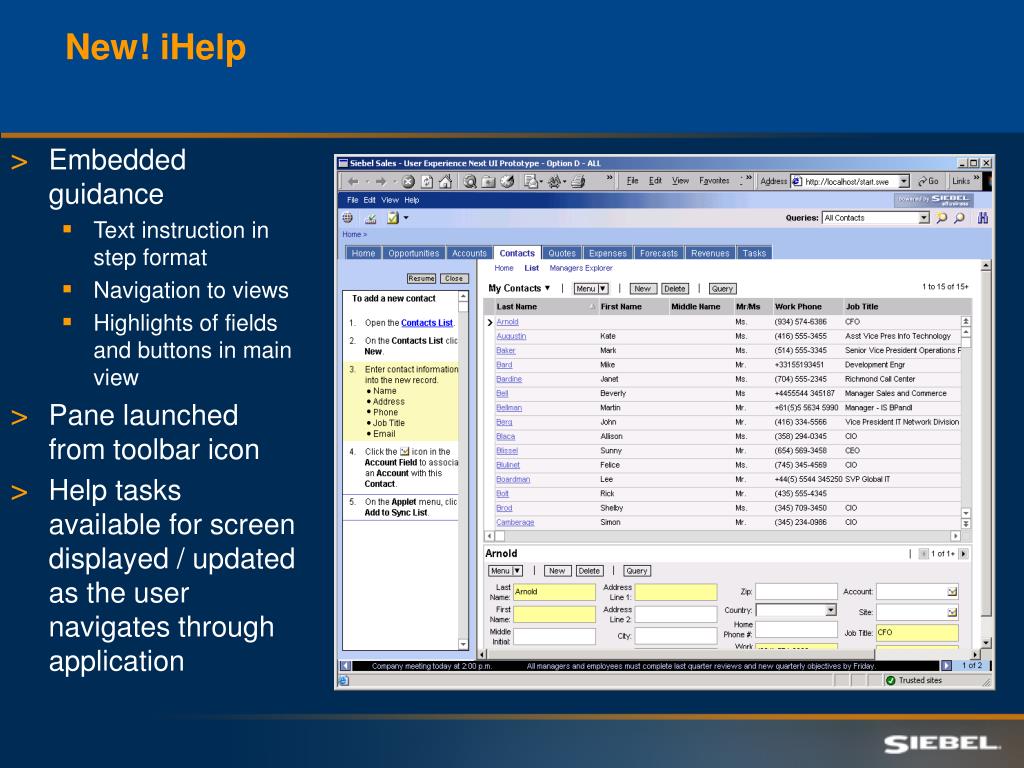The height and width of the screenshot is (768, 1024).
Task: Click Delete button in Arnold form
Action: coord(588,571)
